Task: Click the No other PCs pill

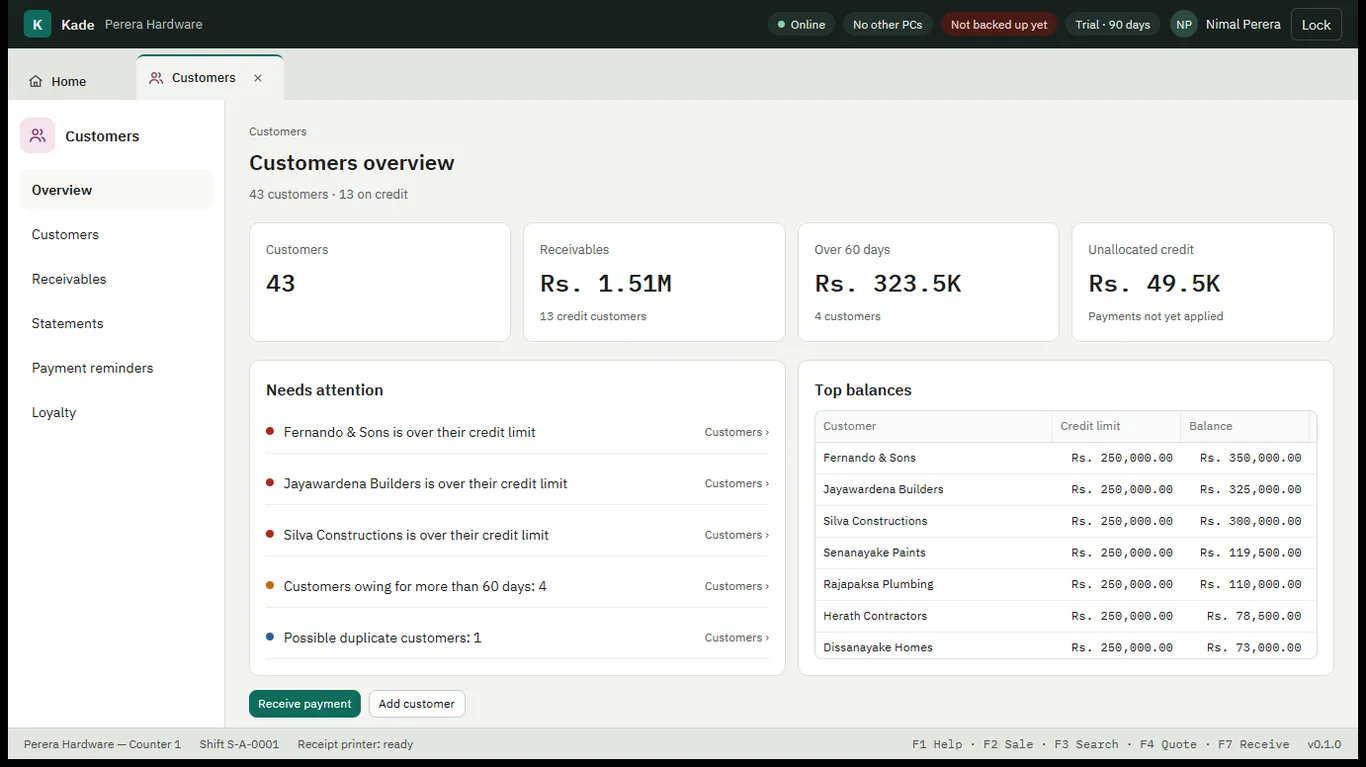Action: point(888,24)
